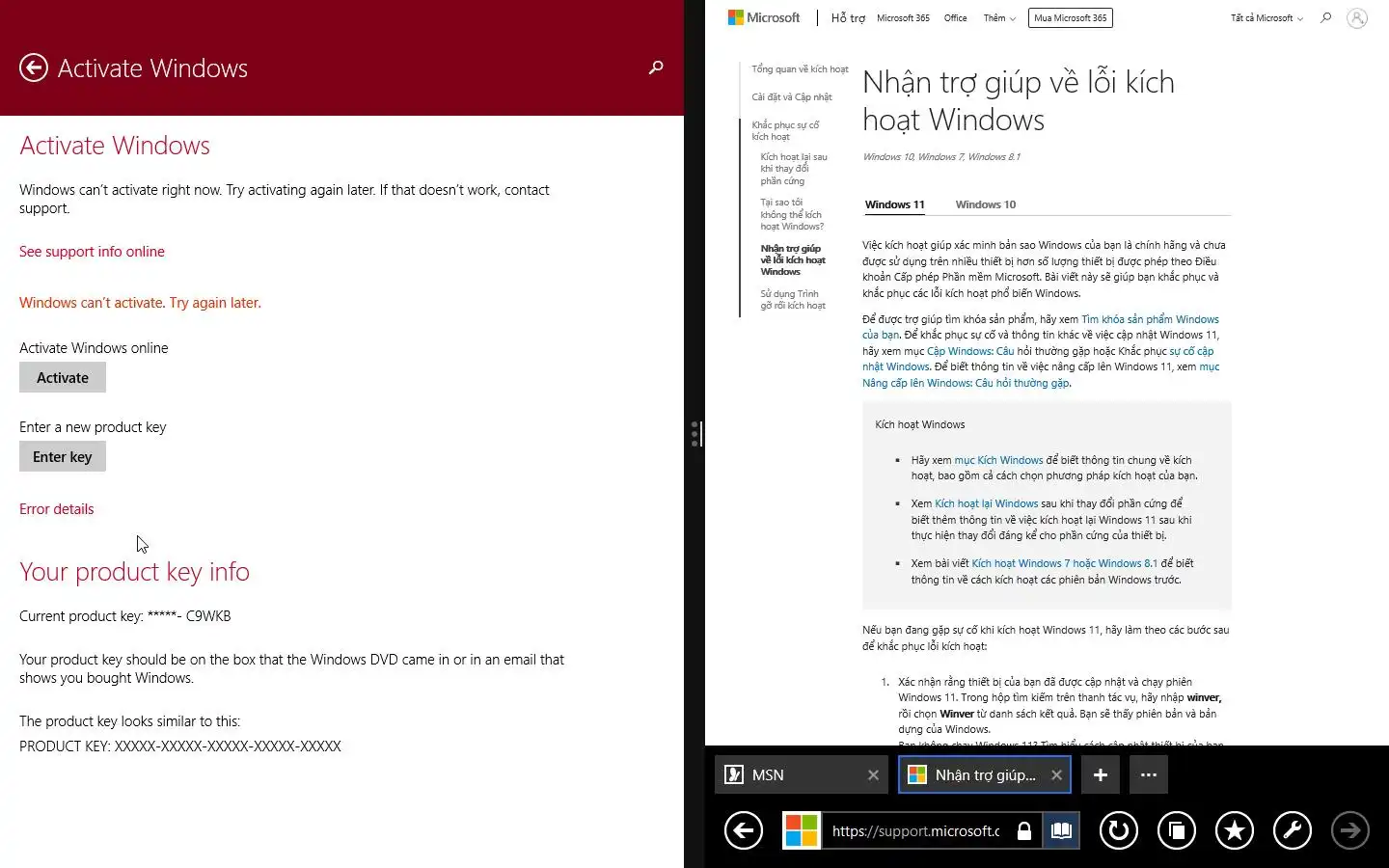1389x868 pixels.
Task: Open Tìm khóa sản phẩm Windows của bạn link
Action: 1150,319
